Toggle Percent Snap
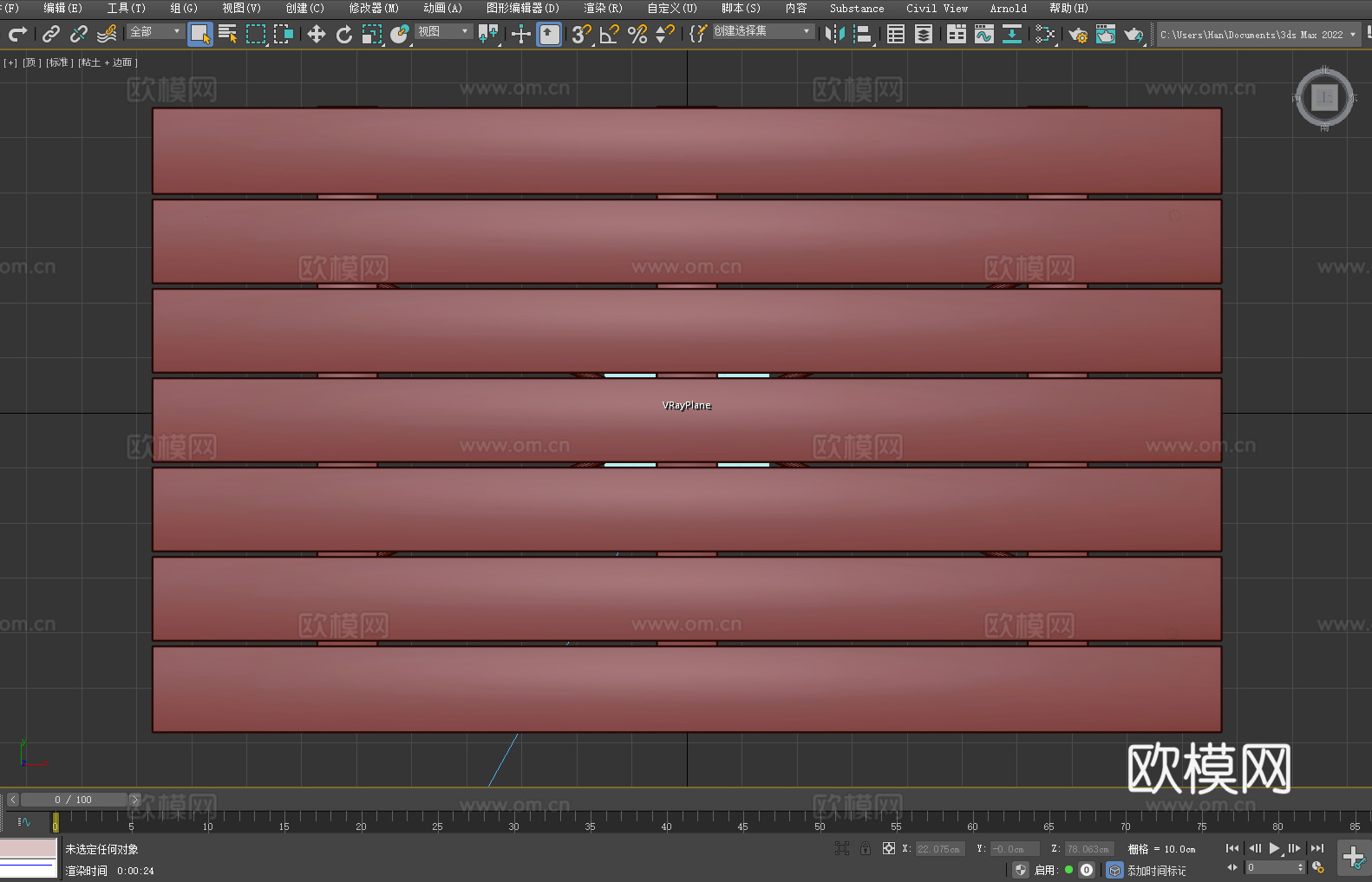 tap(637, 34)
